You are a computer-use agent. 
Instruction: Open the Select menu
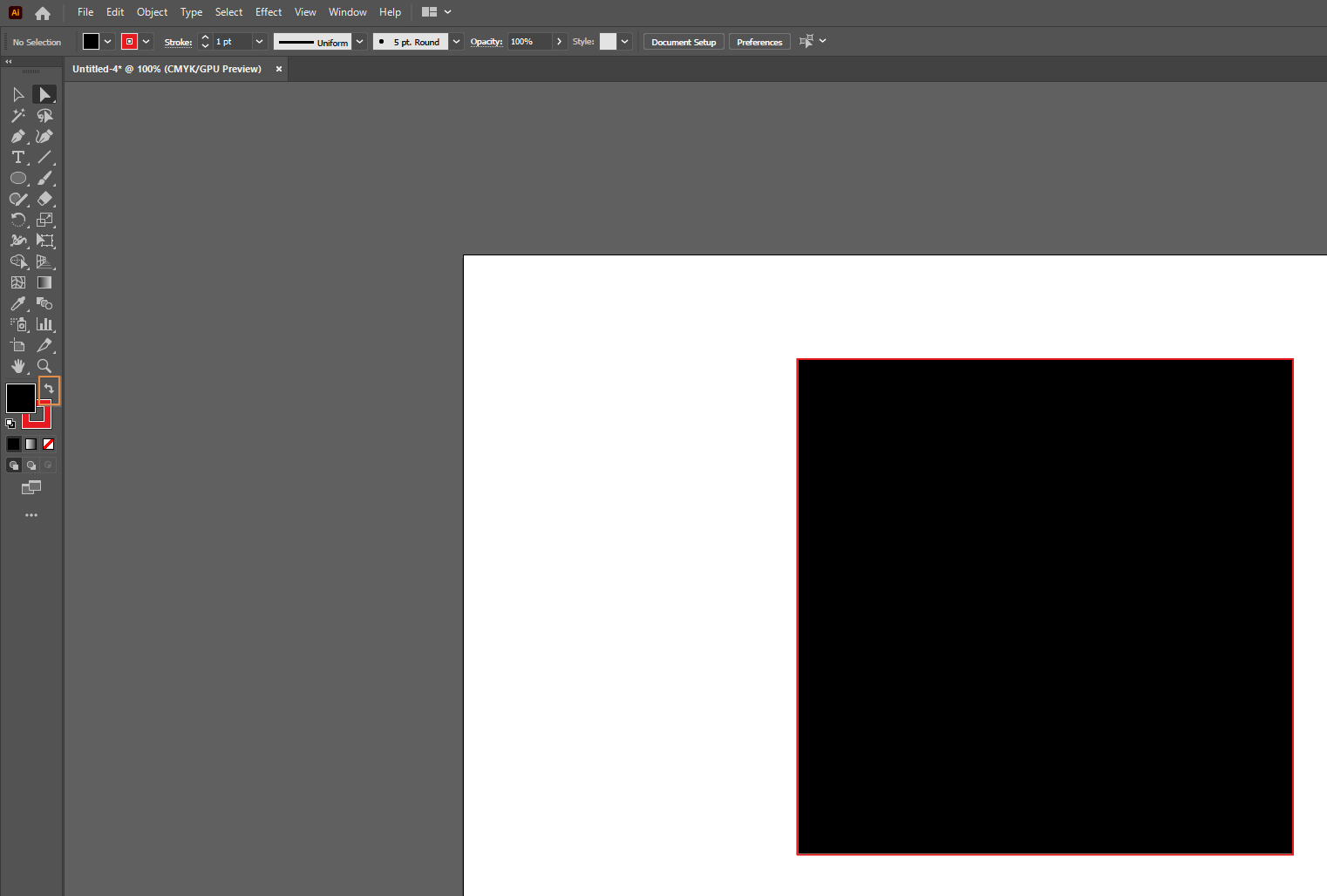(228, 12)
